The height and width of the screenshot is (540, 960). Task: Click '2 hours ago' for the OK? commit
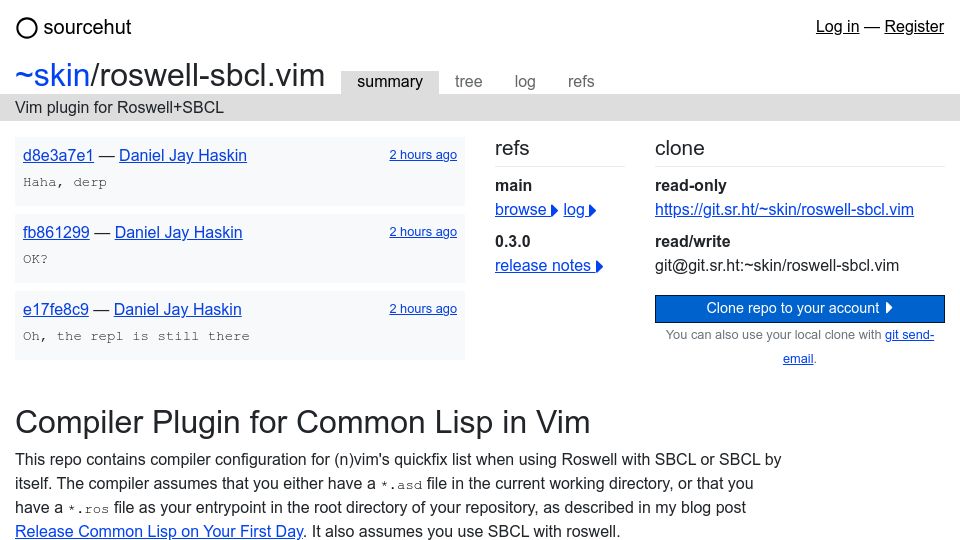point(423,232)
